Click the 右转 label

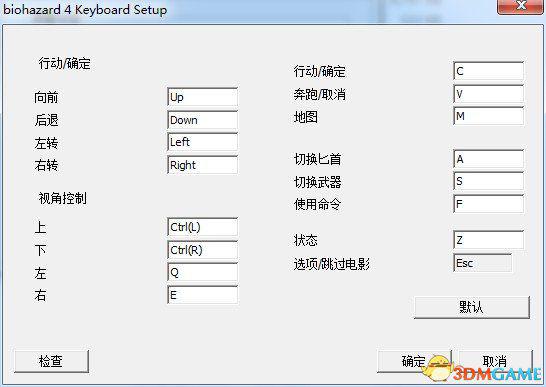[x=46, y=165]
